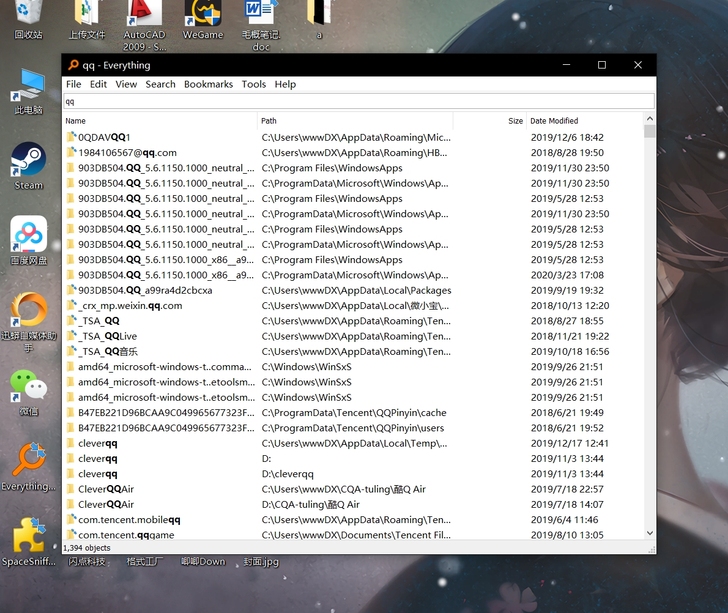
Task: Select 903DB504.QQ_a99ra4d2cbcxa result
Action: 353,290
